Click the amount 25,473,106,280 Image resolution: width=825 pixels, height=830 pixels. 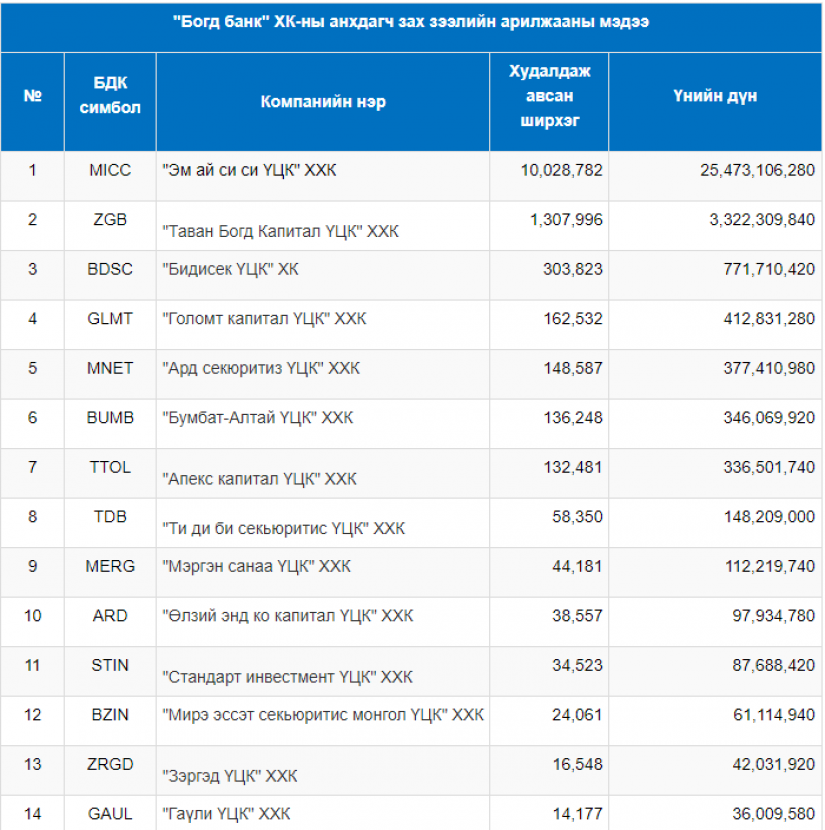point(757,170)
